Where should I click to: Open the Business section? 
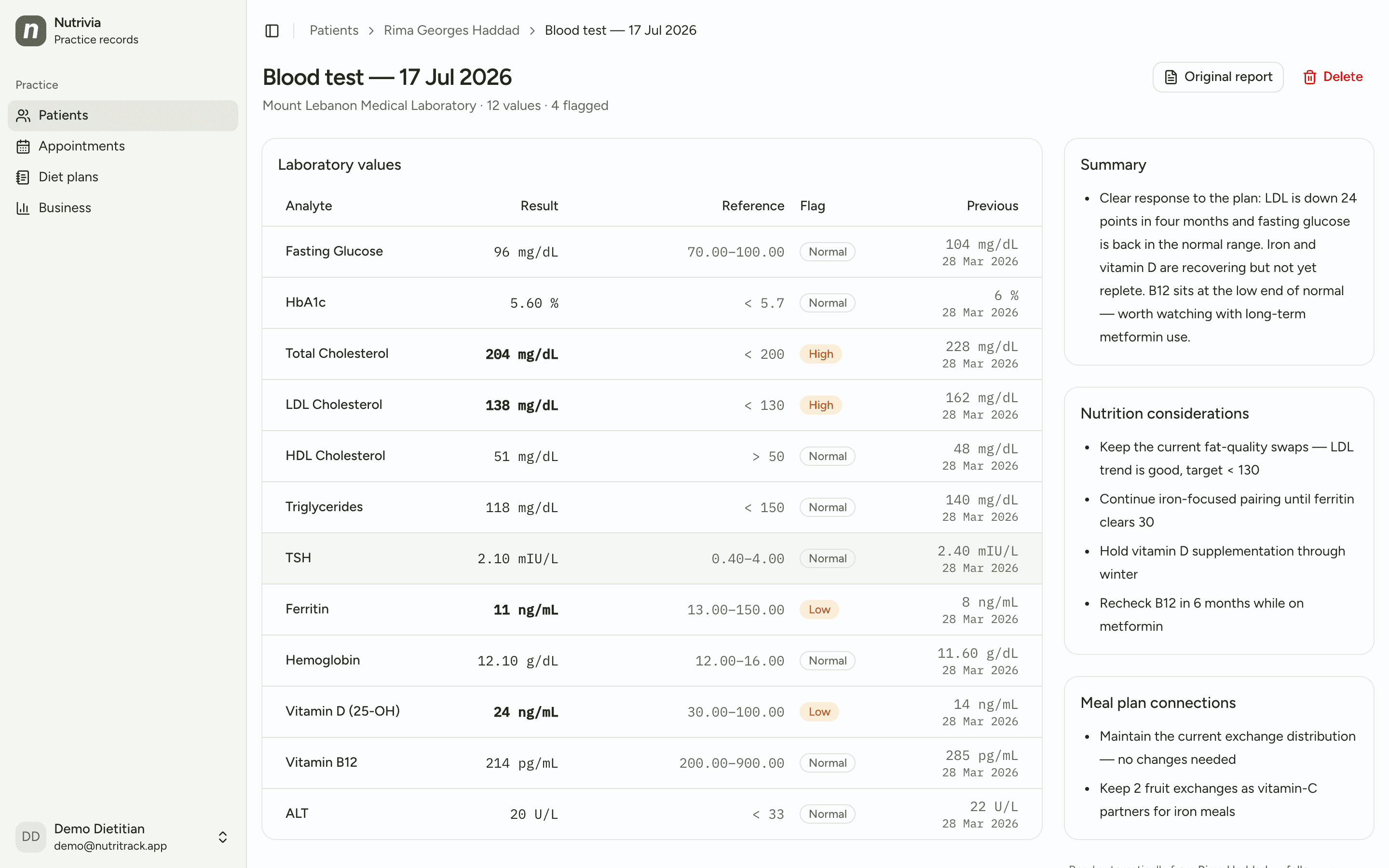[x=123, y=208]
